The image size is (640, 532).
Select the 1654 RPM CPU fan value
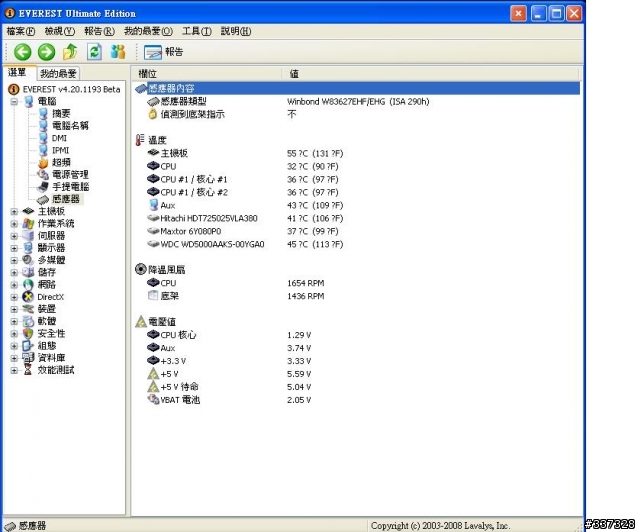pyautogui.click(x=305, y=283)
